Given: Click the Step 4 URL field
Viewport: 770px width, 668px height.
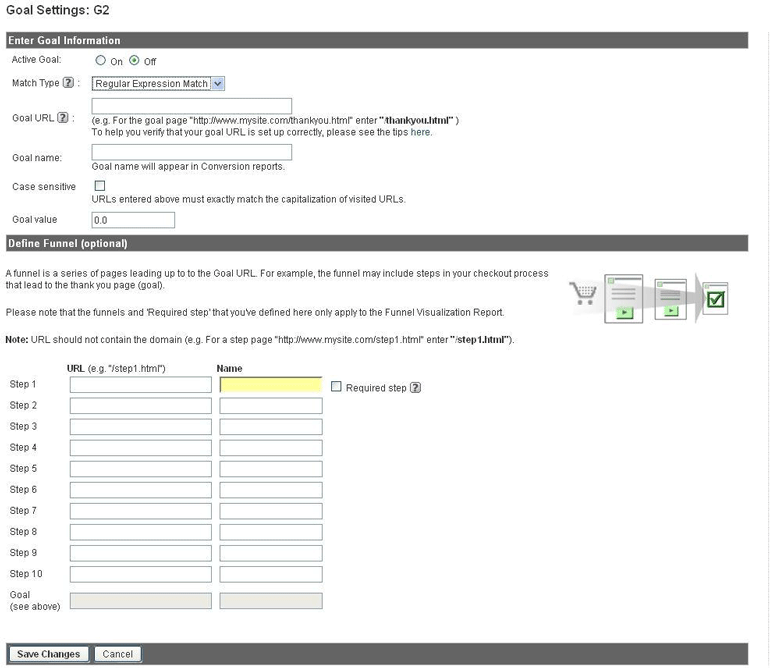Looking at the screenshot, I should pyautogui.click(x=140, y=448).
